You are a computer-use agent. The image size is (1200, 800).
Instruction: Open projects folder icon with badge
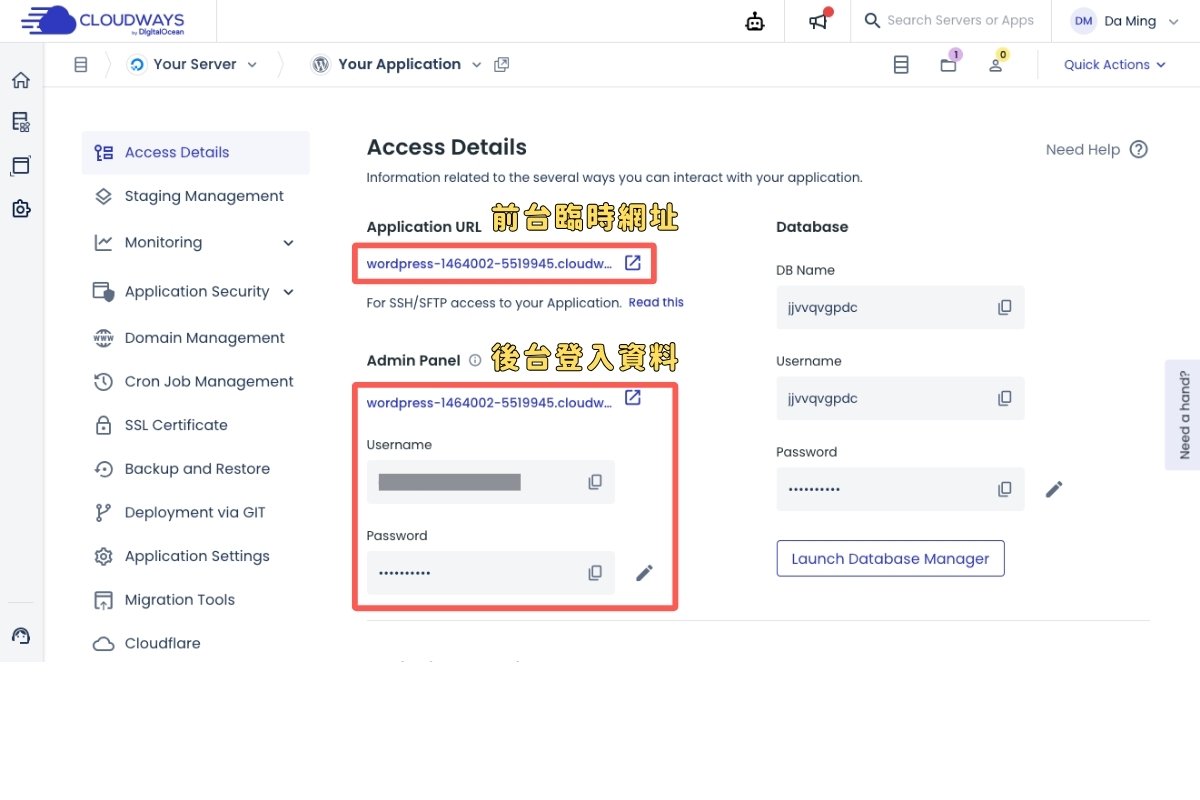948,65
